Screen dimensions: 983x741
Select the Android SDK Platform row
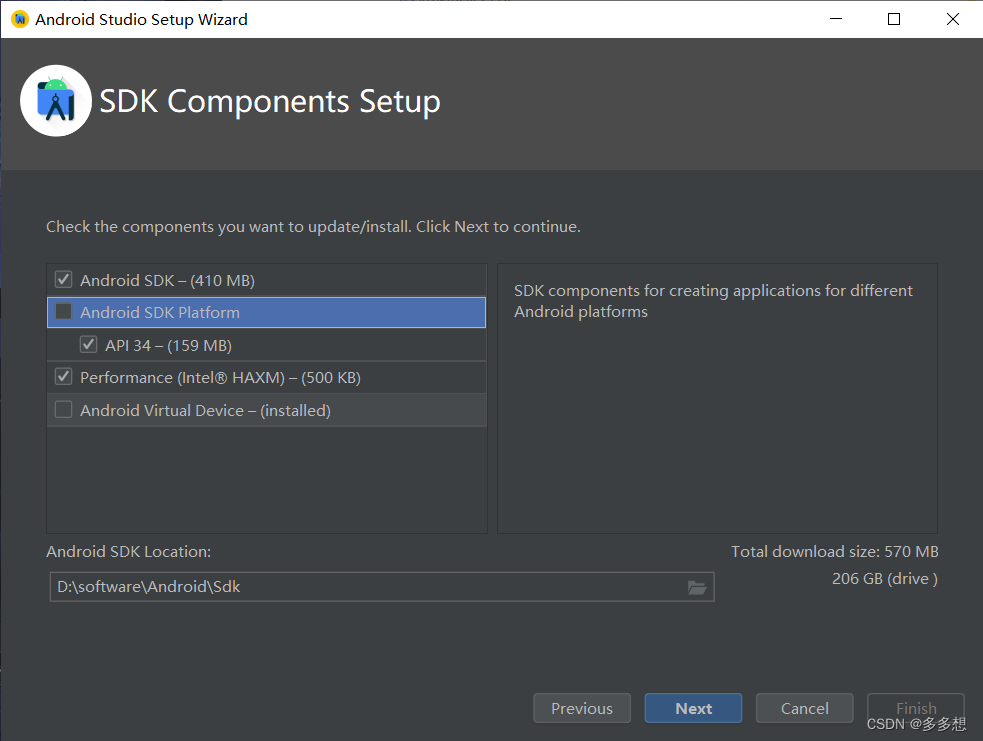(266, 312)
